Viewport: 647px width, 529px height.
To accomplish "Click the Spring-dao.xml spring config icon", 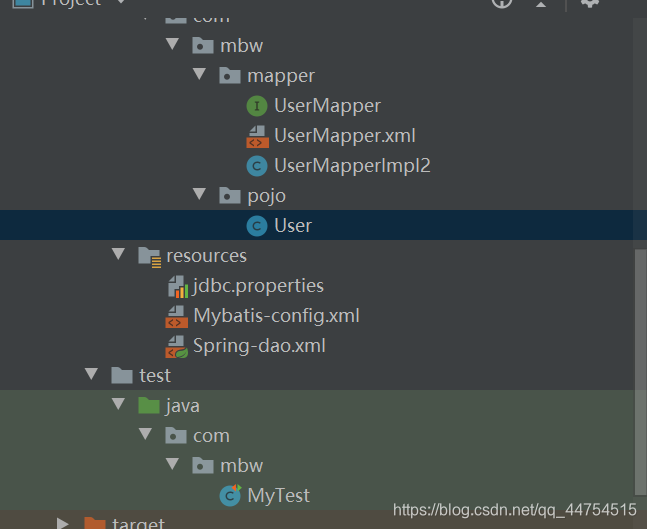I will pos(176,347).
